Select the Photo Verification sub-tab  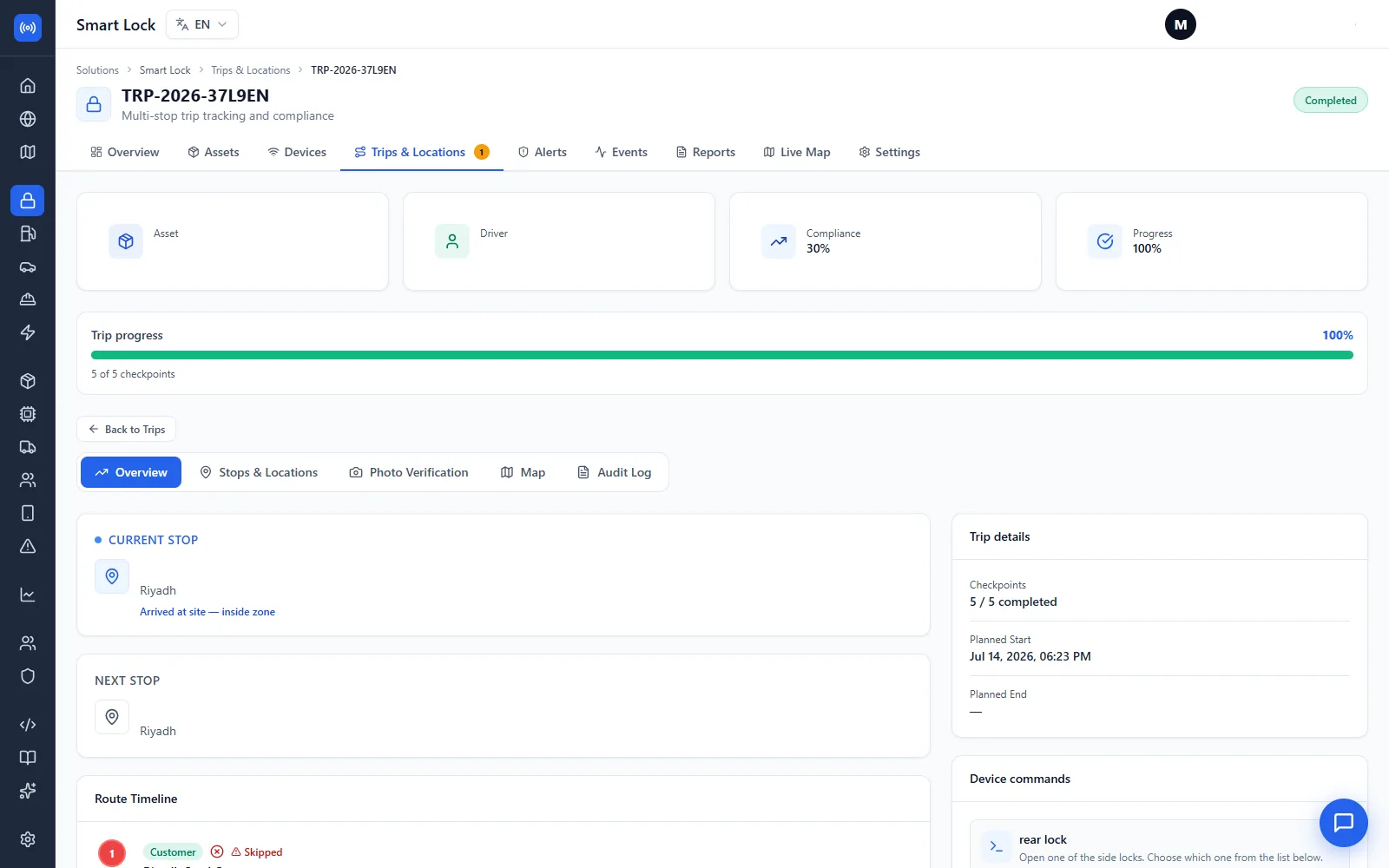[x=409, y=472]
